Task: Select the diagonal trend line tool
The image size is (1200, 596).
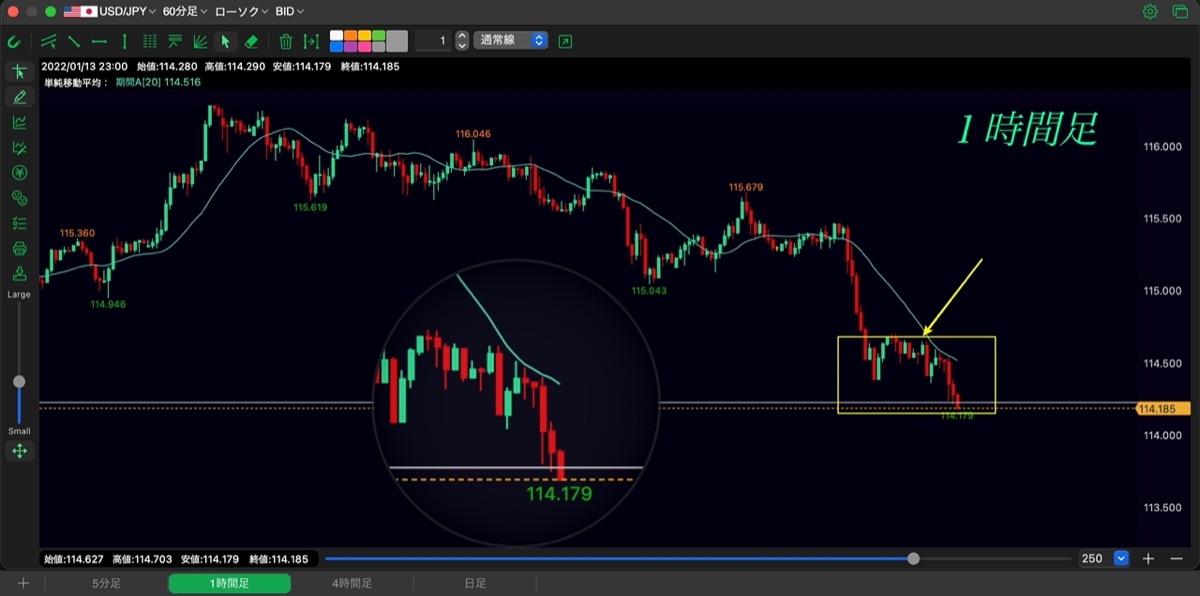Action: (74, 41)
